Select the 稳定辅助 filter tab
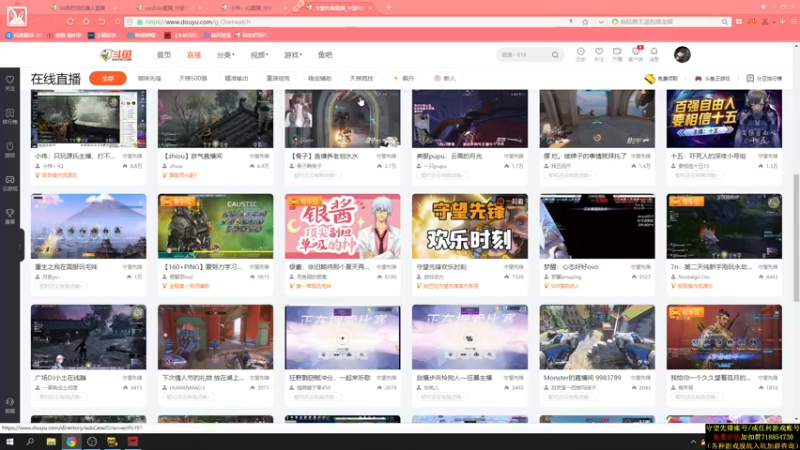The height and width of the screenshot is (450, 800). pyautogui.click(x=320, y=79)
